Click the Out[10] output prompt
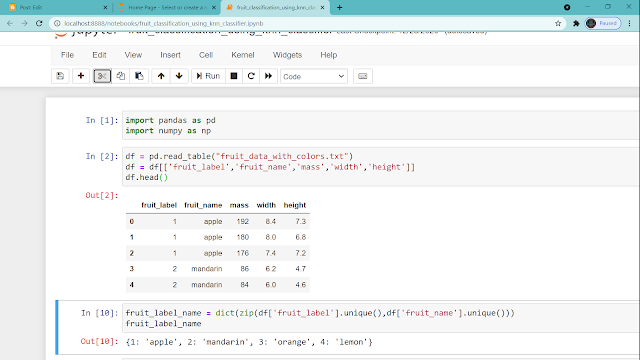 (99, 342)
